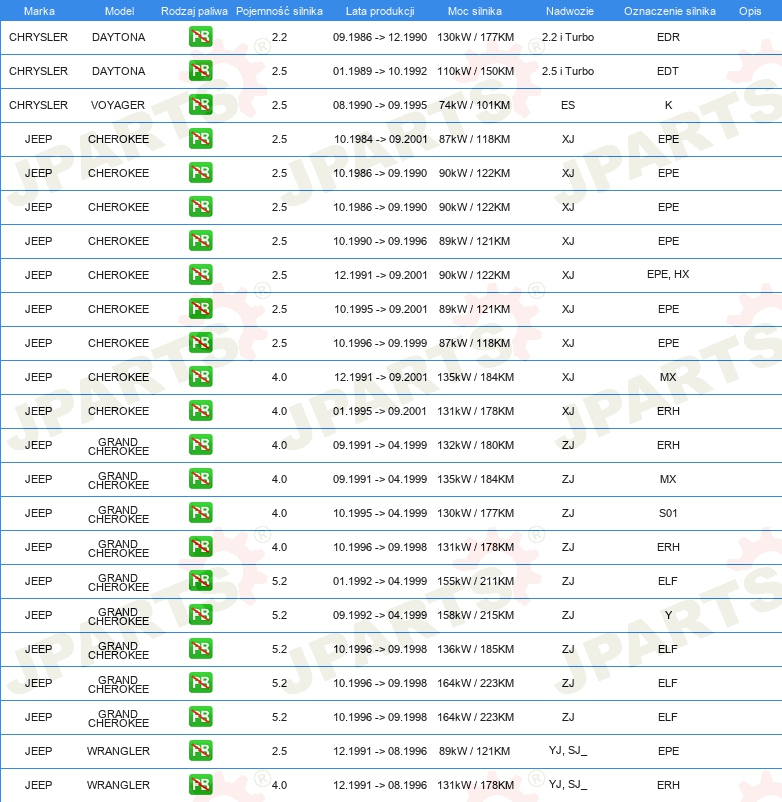Click the Oznaczenie silnika column header
Screen dimensions: 782x802
pyautogui.click(x=669, y=10)
